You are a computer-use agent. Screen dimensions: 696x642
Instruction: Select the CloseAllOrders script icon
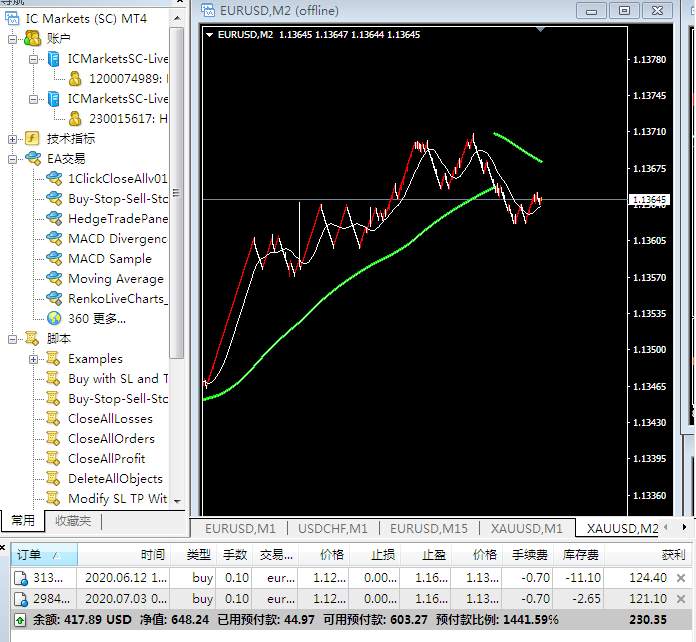(53, 438)
